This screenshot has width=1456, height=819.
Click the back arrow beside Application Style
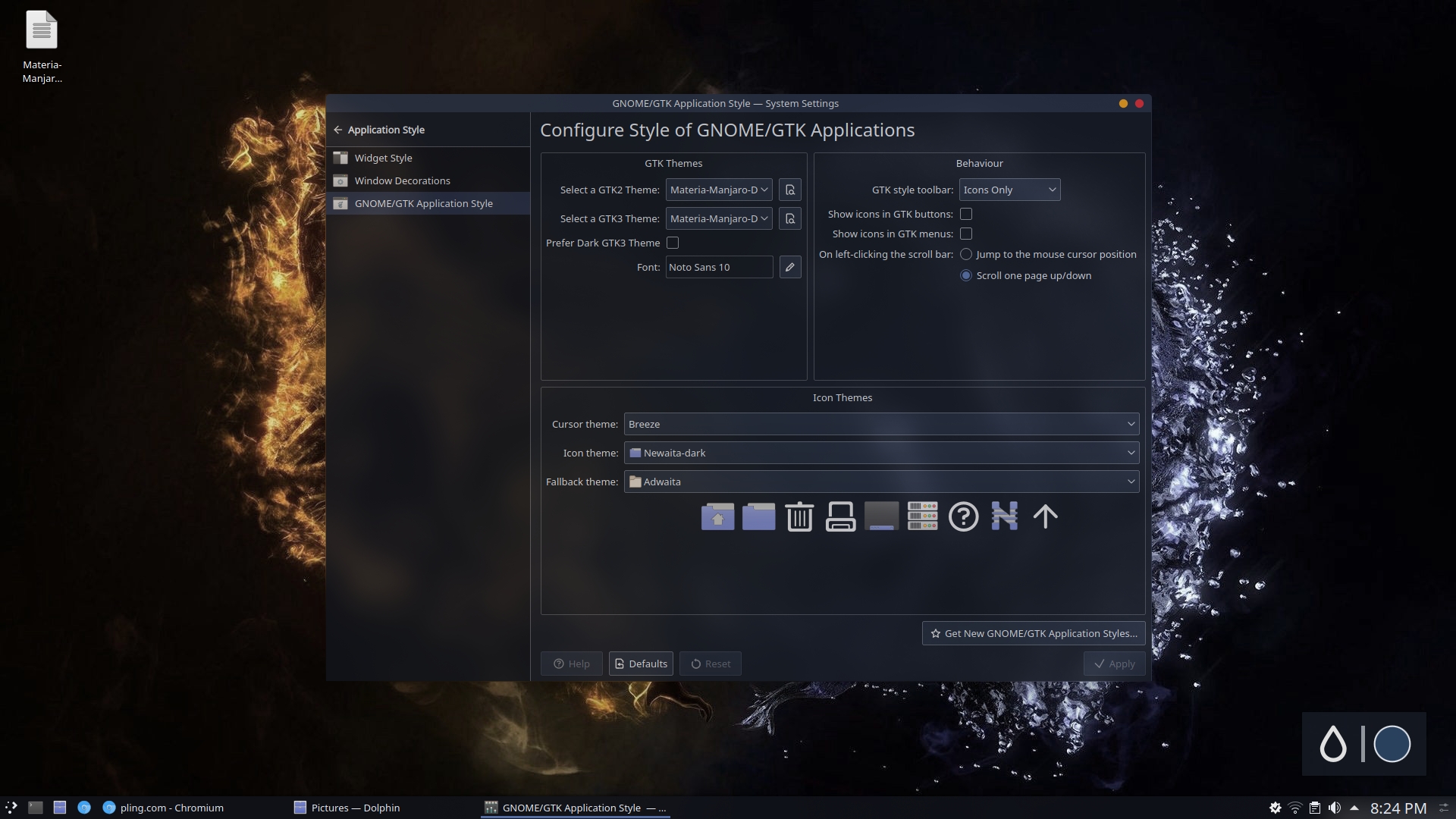(337, 130)
